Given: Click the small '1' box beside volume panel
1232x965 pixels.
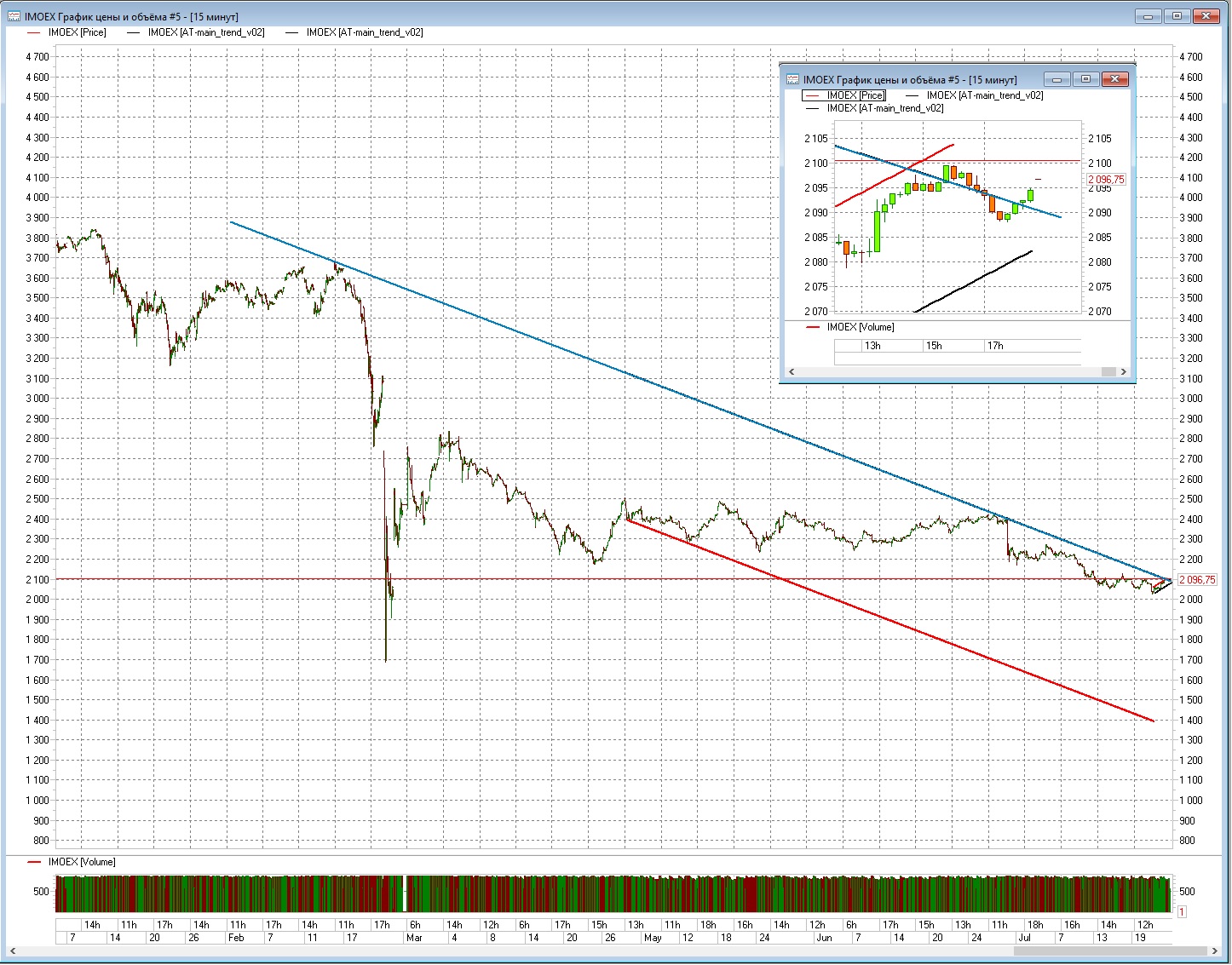Looking at the screenshot, I should (x=1182, y=912).
